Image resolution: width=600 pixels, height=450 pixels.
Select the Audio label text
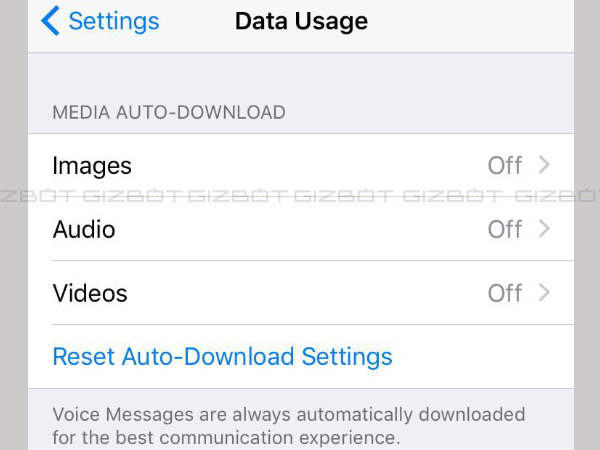tap(84, 230)
